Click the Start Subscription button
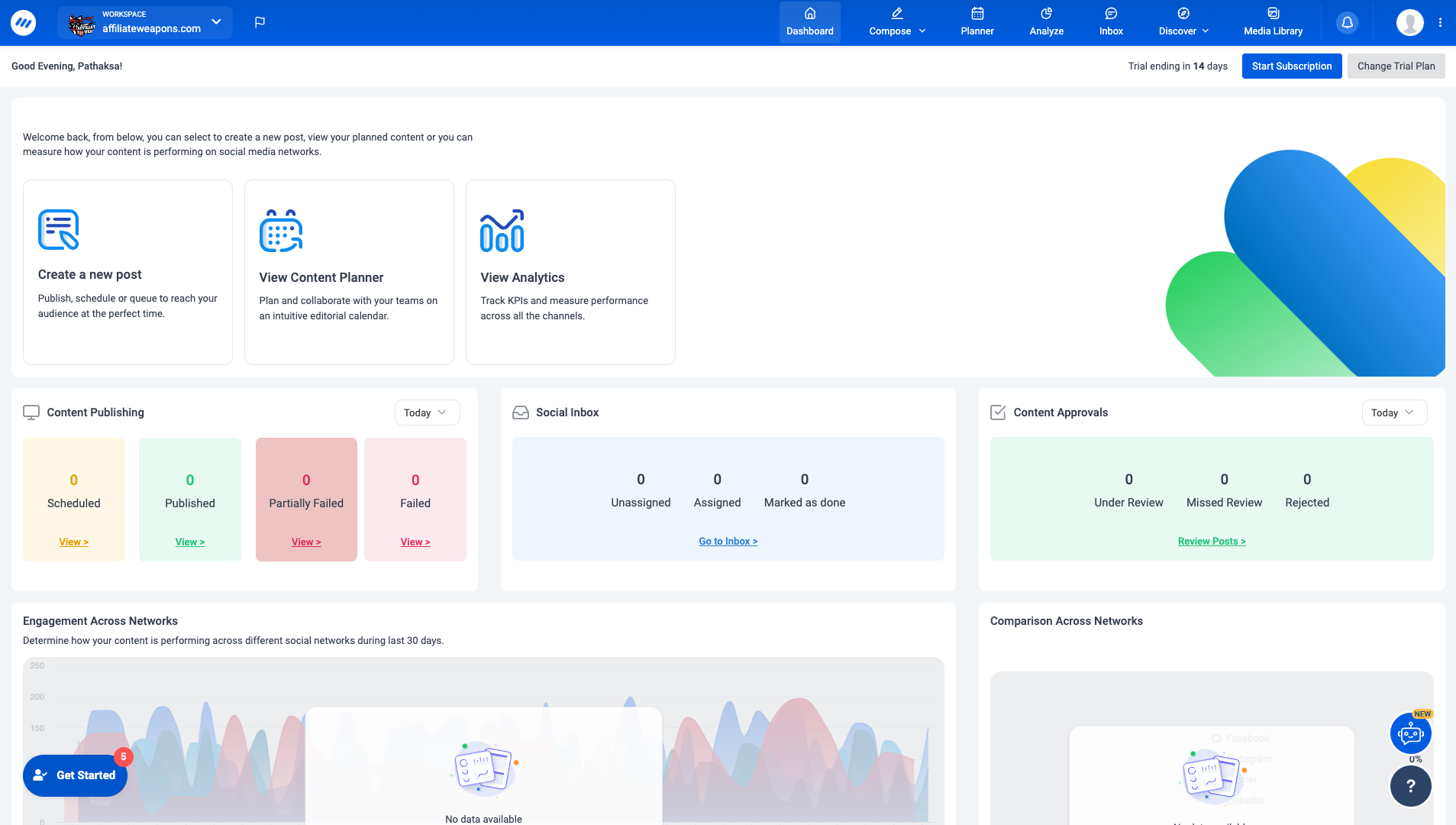The width and height of the screenshot is (1456, 825). [1291, 66]
